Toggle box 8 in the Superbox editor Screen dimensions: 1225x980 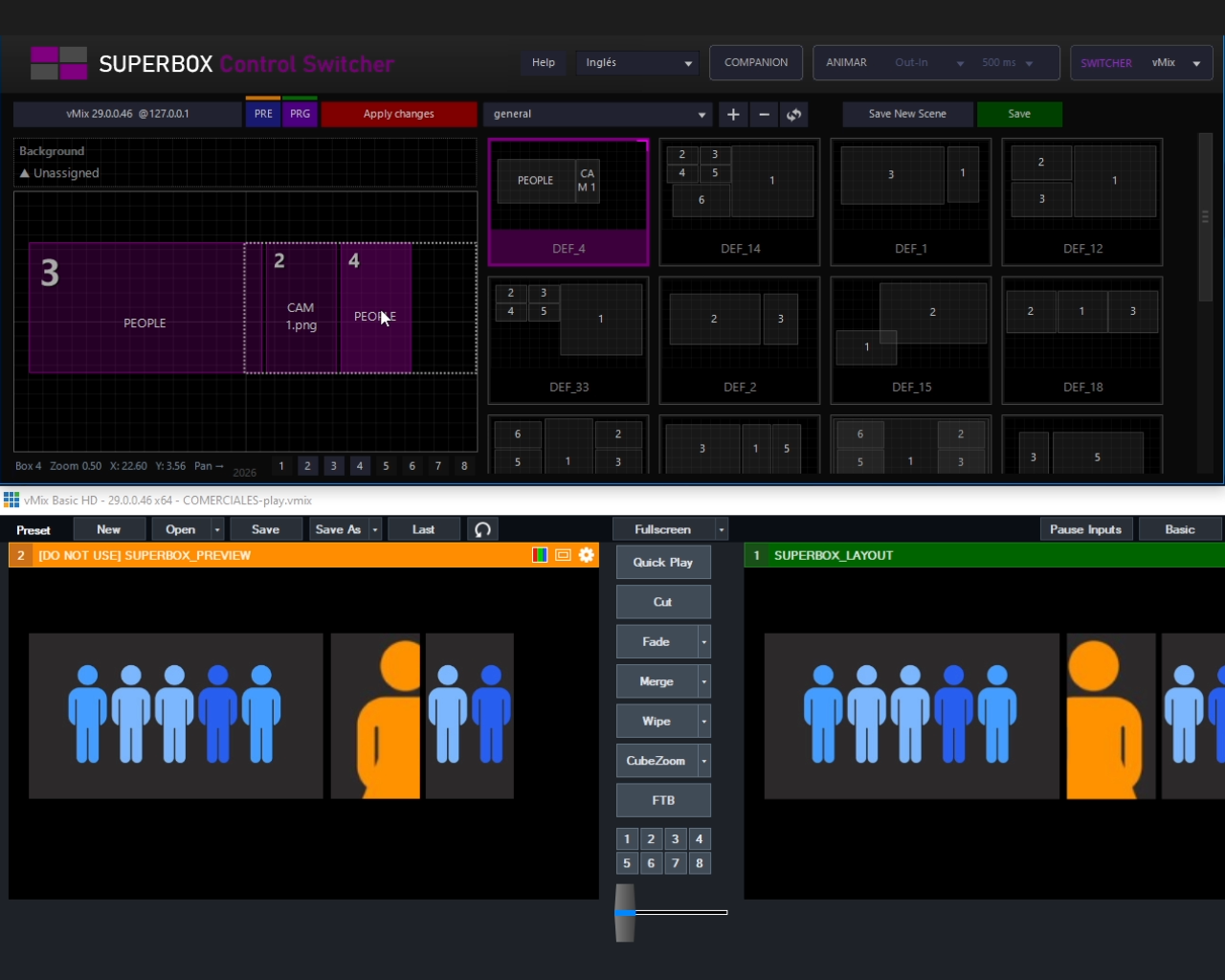click(x=464, y=466)
